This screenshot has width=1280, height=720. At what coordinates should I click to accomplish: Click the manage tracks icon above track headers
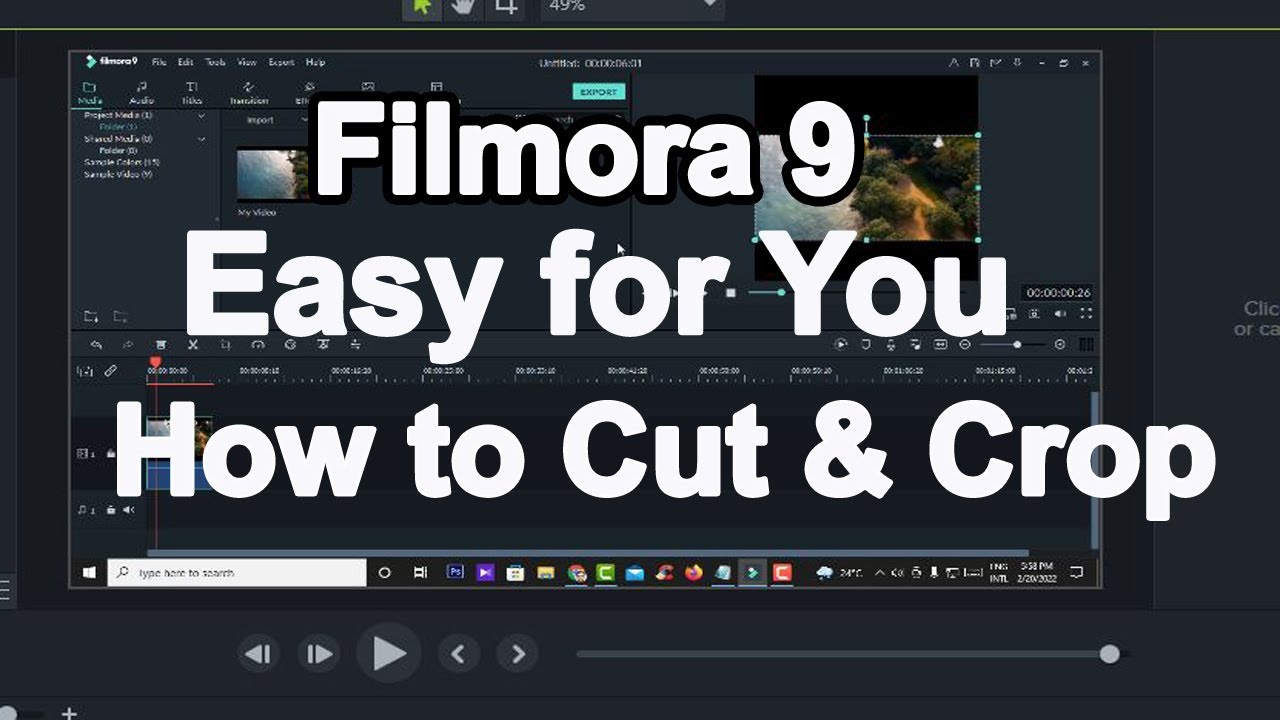[85, 371]
